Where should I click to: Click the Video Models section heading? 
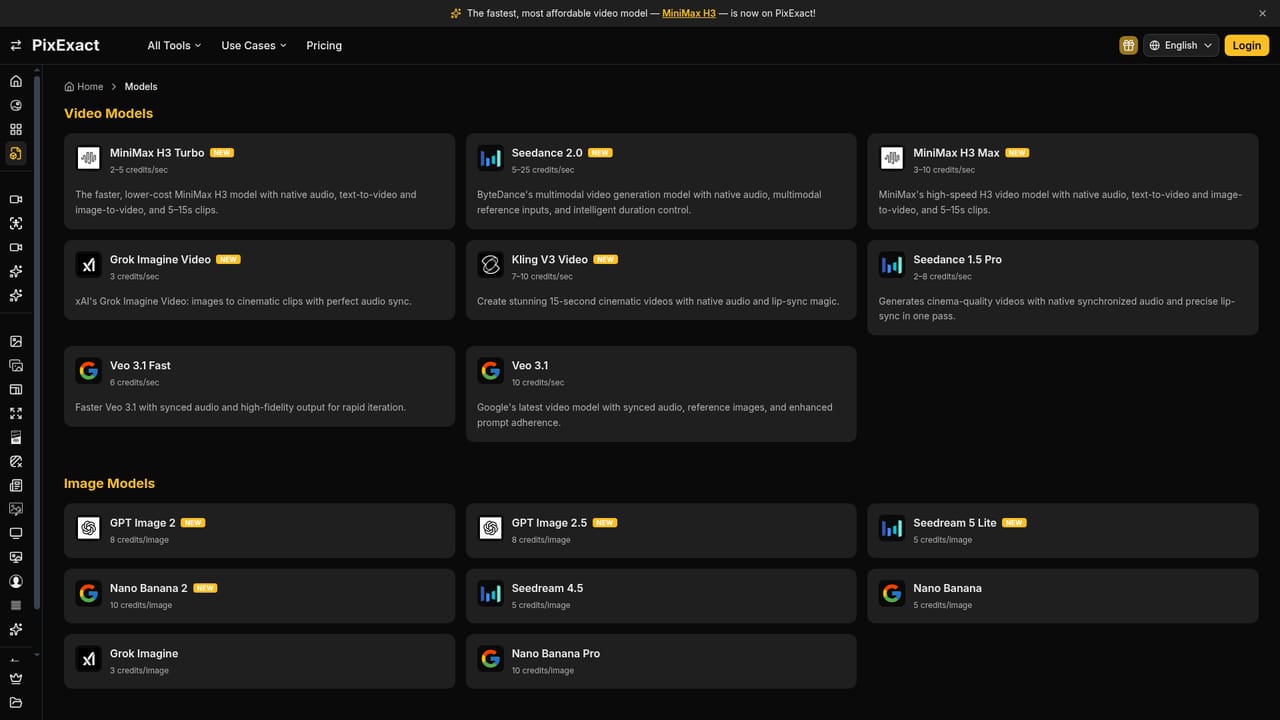pos(109,114)
